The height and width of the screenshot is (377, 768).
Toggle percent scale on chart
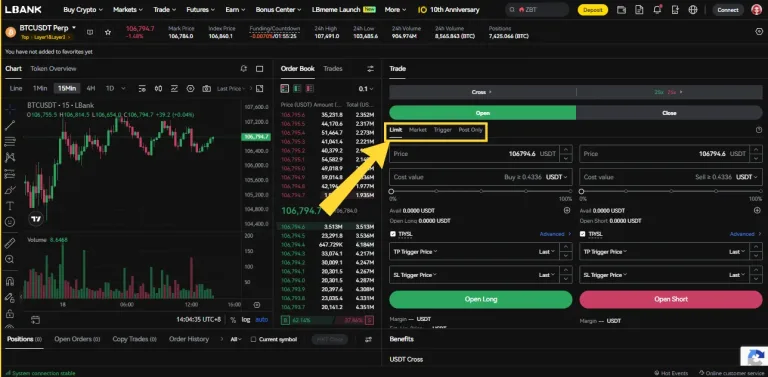(x=233, y=320)
